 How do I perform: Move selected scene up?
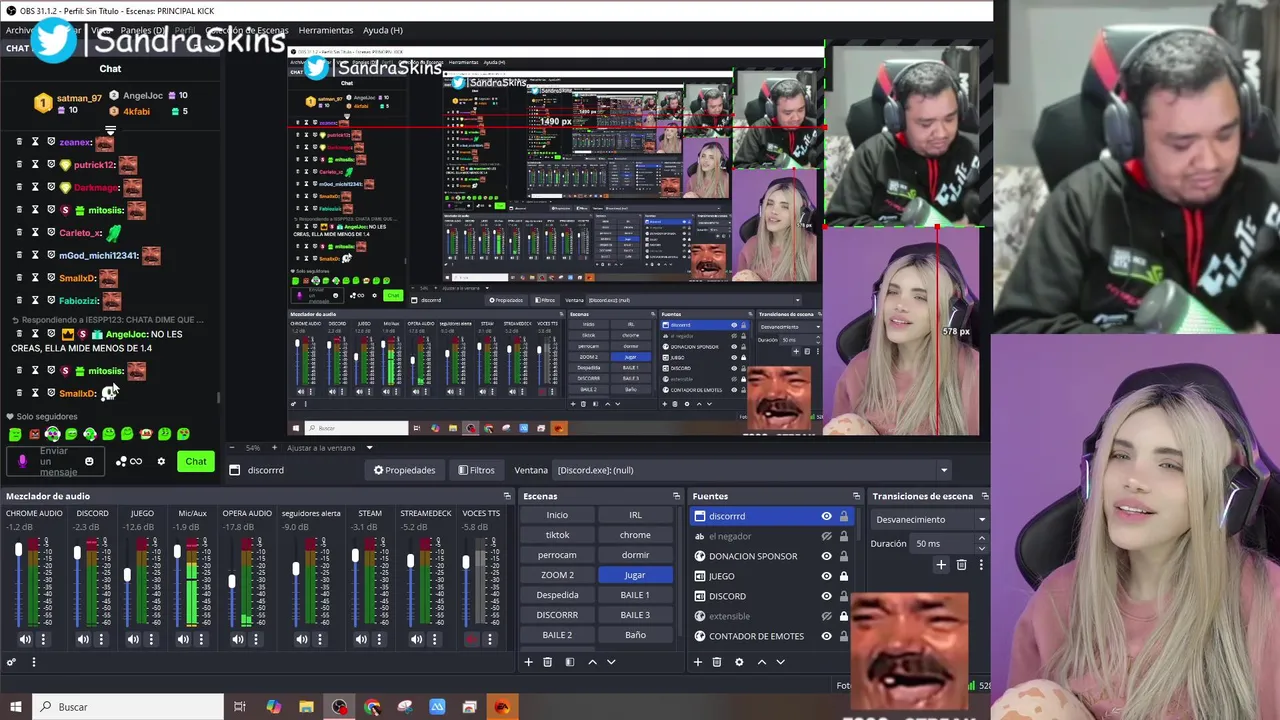click(592, 662)
